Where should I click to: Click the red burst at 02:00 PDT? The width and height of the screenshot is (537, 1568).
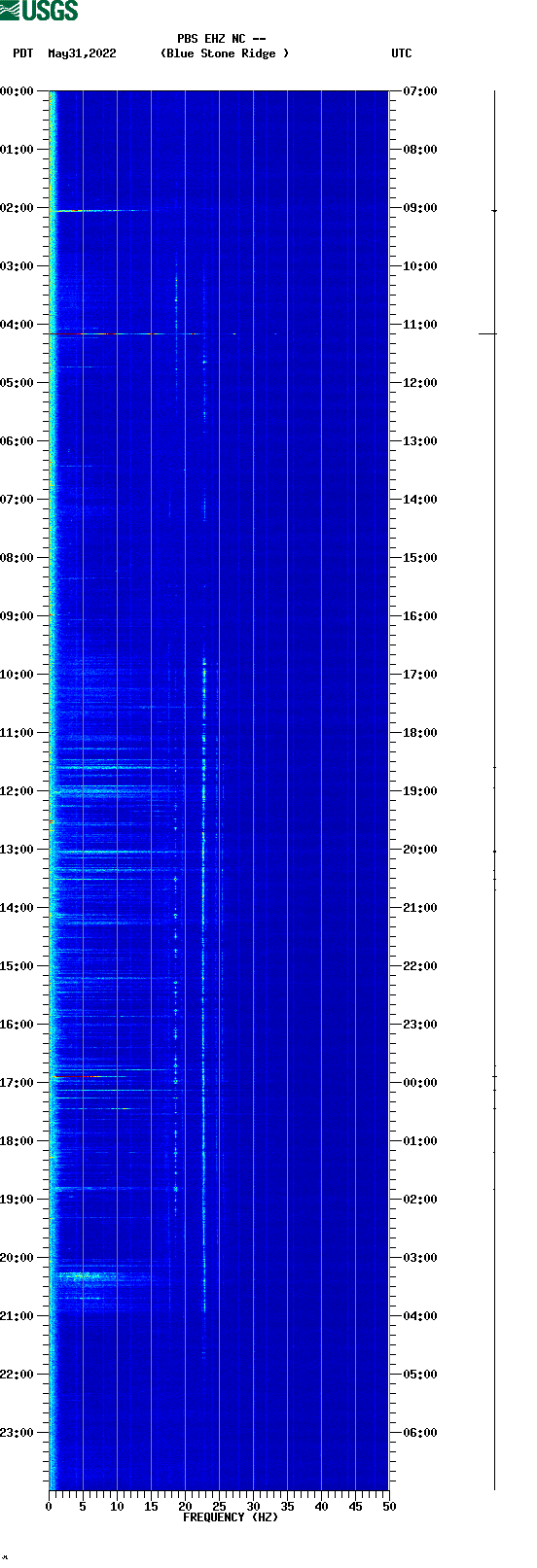pyautogui.click(x=83, y=210)
